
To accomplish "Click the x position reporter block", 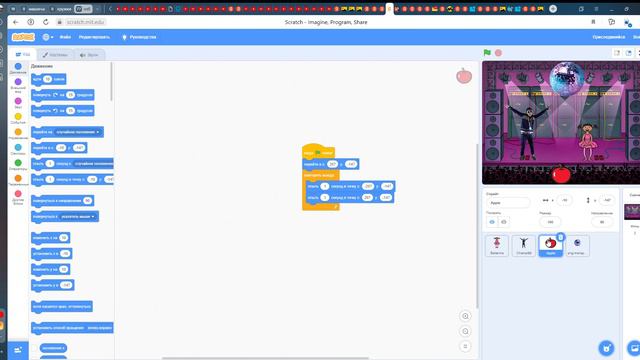I will point(53,348).
